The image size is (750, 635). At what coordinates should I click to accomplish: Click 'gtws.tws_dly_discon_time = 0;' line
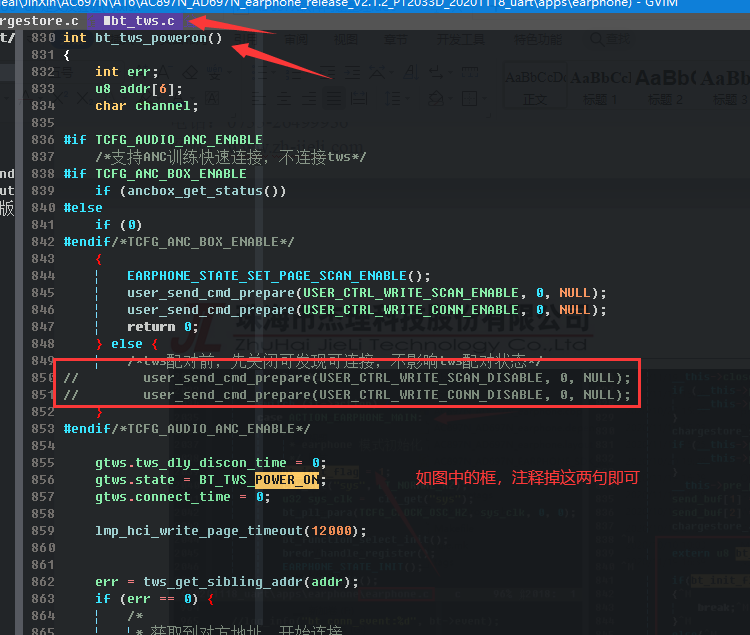click(x=210, y=463)
